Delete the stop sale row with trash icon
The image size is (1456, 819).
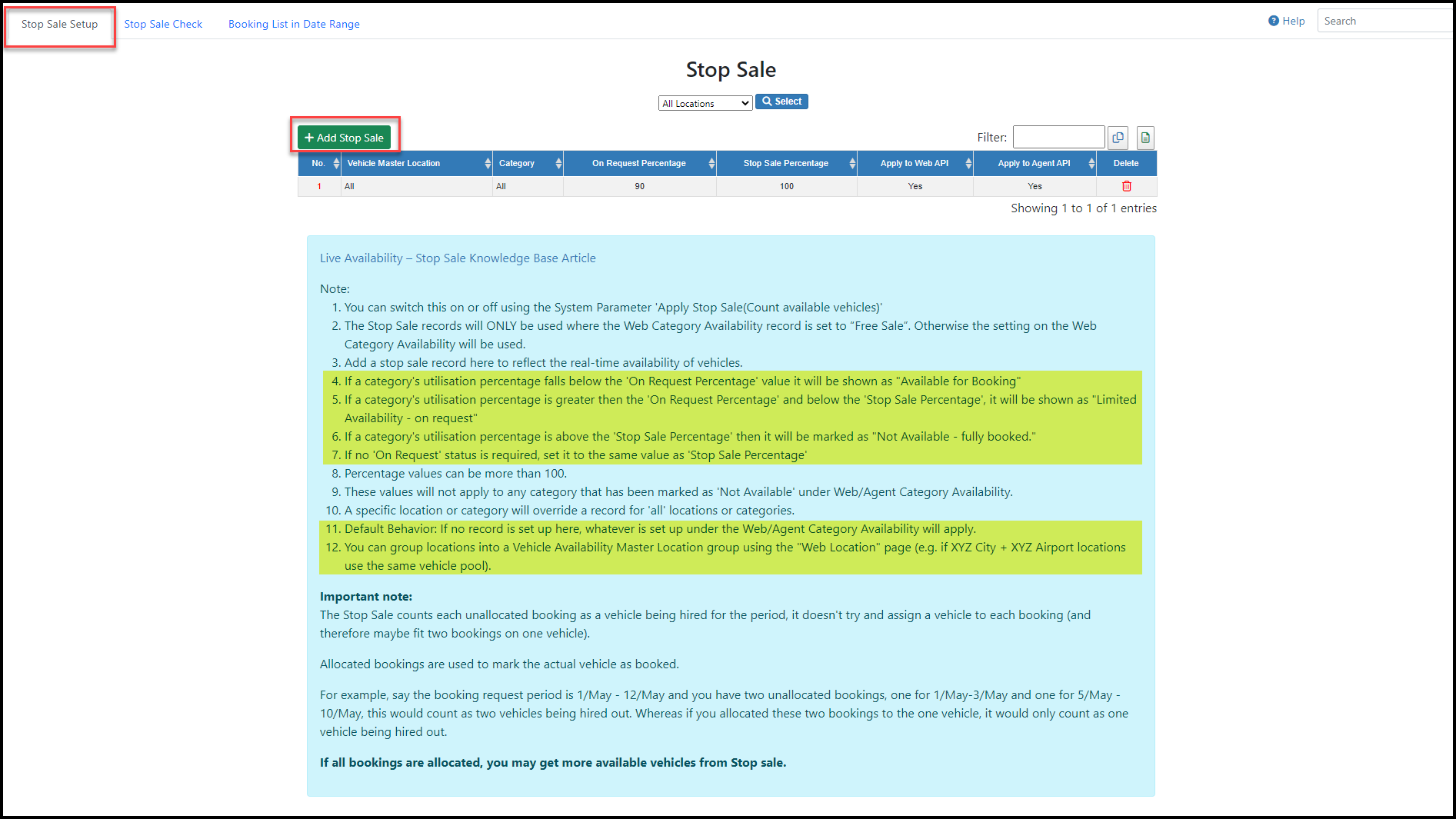(1127, 186)
